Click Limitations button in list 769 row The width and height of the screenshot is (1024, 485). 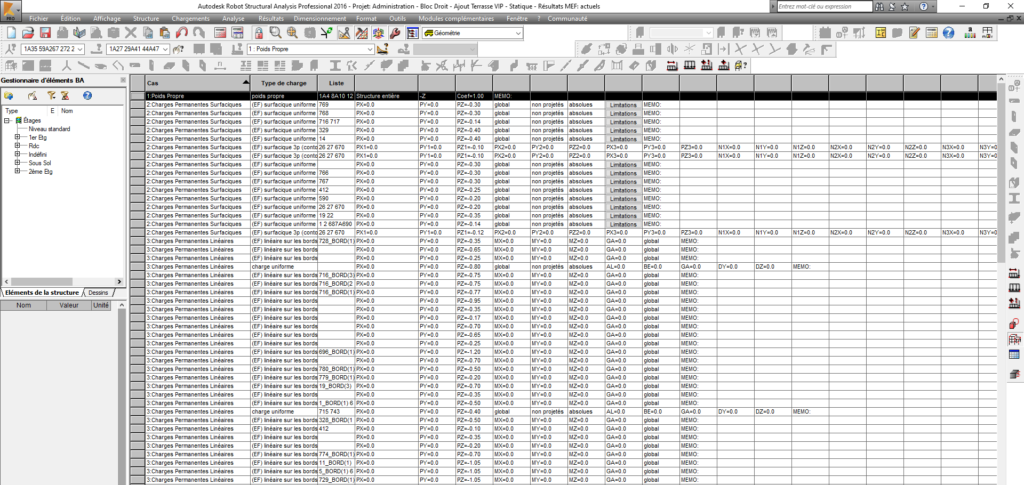pos(623,104)
